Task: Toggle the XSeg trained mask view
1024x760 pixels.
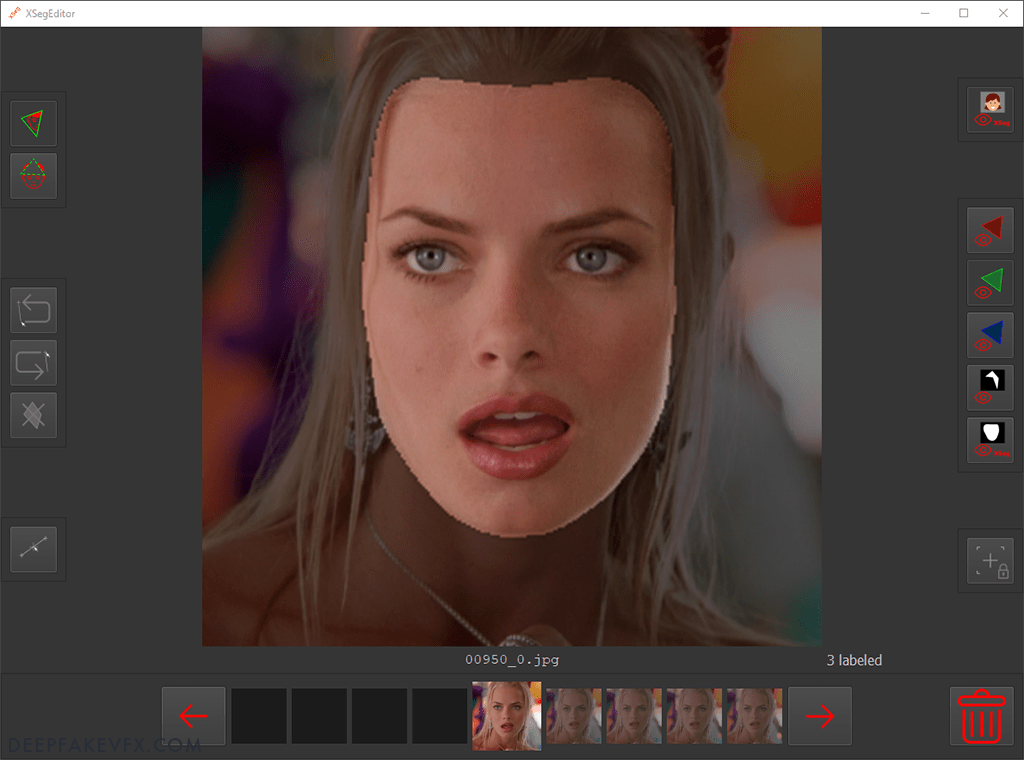Action: (x=990, y=440)
